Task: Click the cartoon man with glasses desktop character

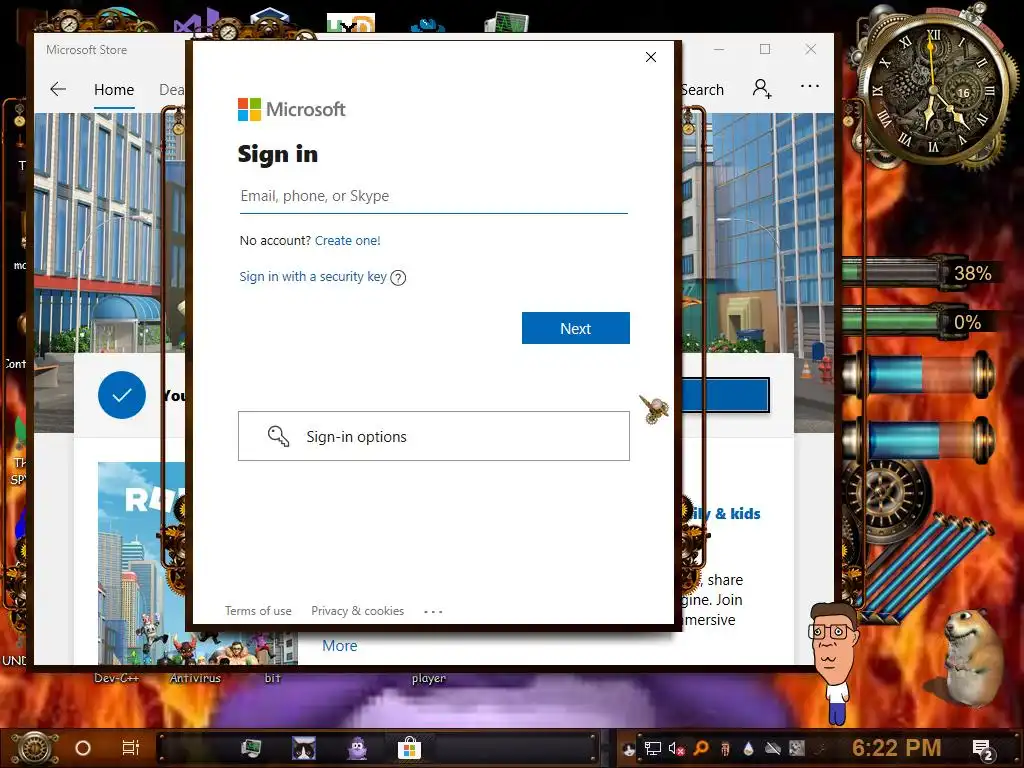Action: pyautogui.click(x=833, y=663)
